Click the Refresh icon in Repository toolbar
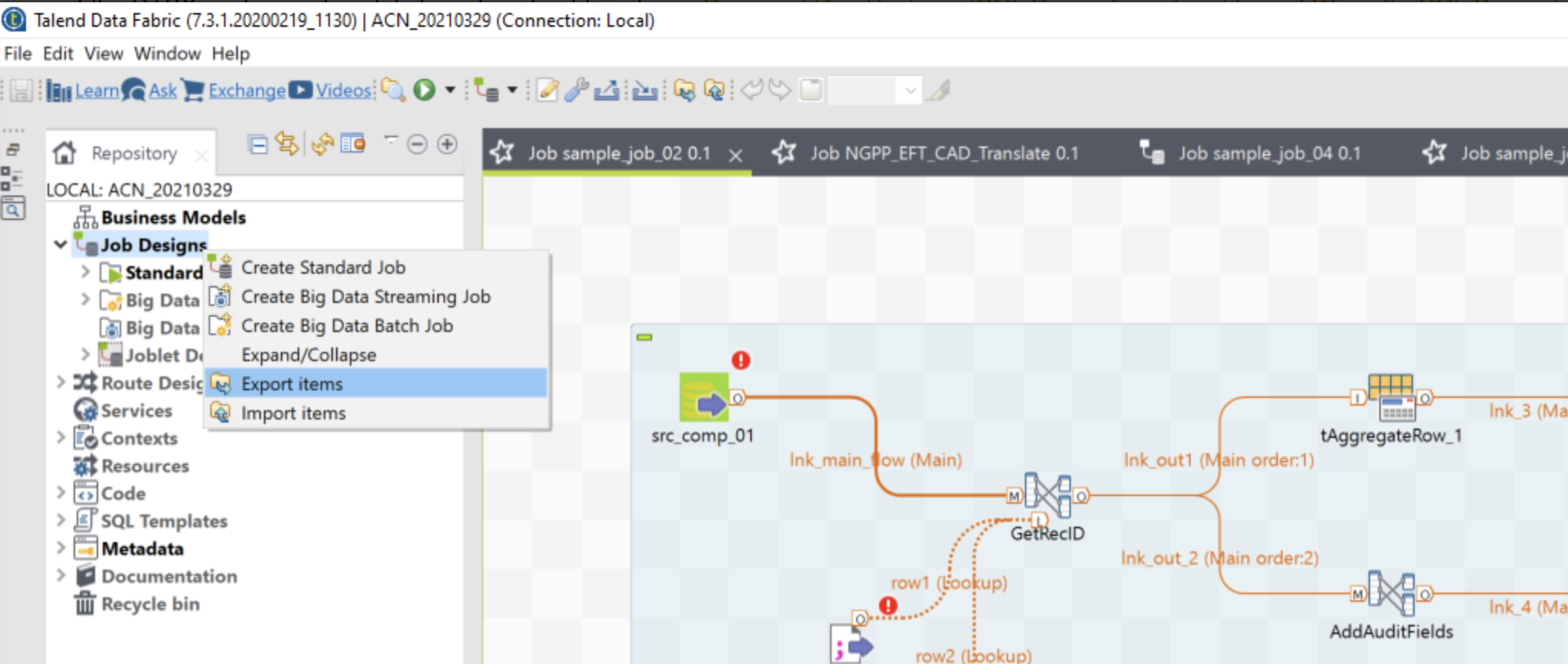The image size is (1568, 664). coord(322,144)
